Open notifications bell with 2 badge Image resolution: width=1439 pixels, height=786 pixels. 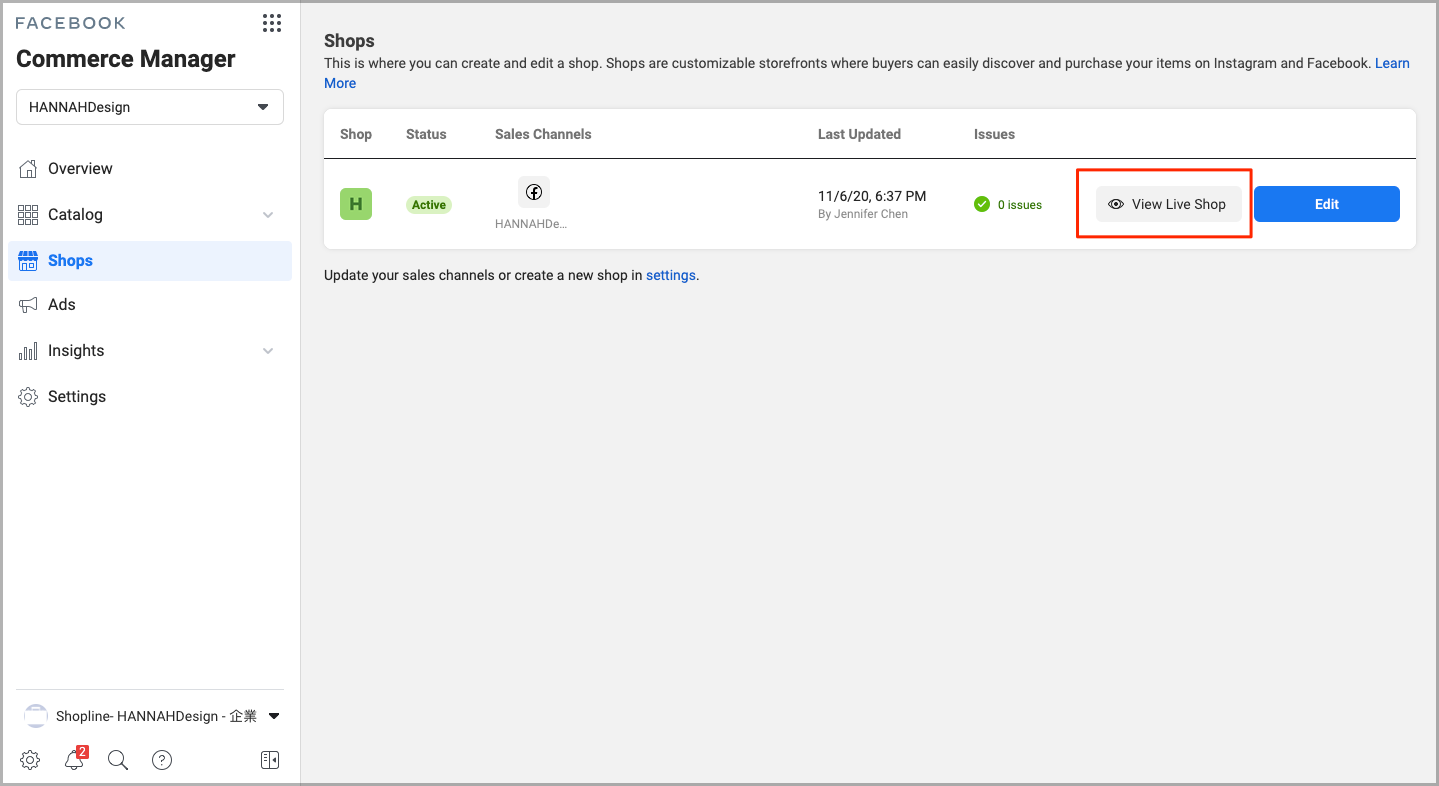pyautogui.click(x=74, y=760)
